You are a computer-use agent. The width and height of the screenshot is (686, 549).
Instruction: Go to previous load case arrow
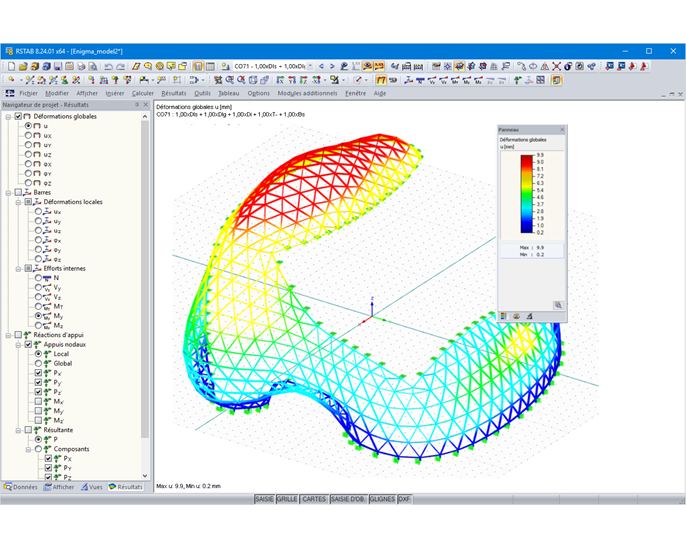(322, 66)
